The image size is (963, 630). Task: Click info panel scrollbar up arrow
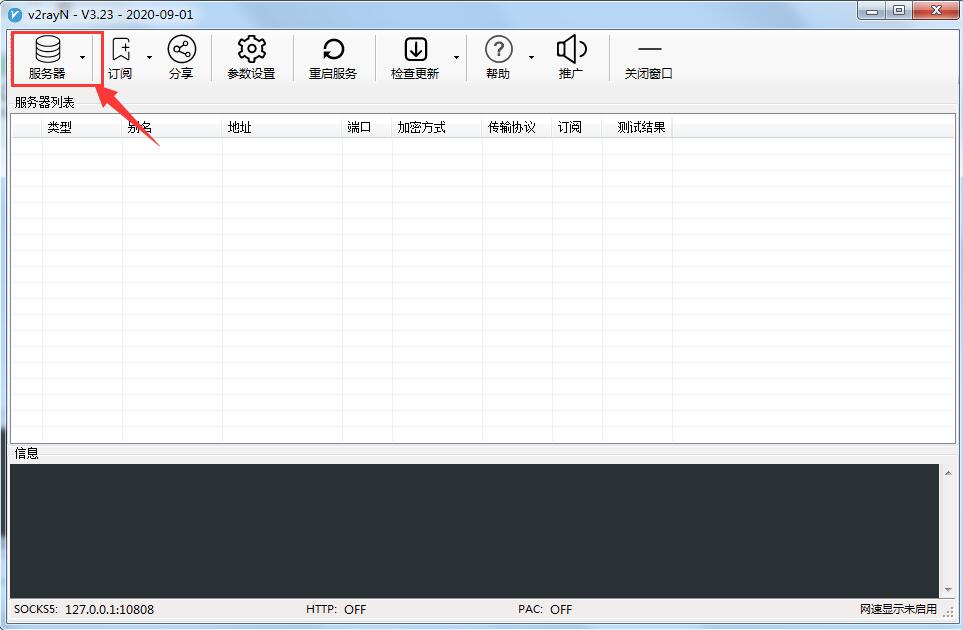coord(948,473)
